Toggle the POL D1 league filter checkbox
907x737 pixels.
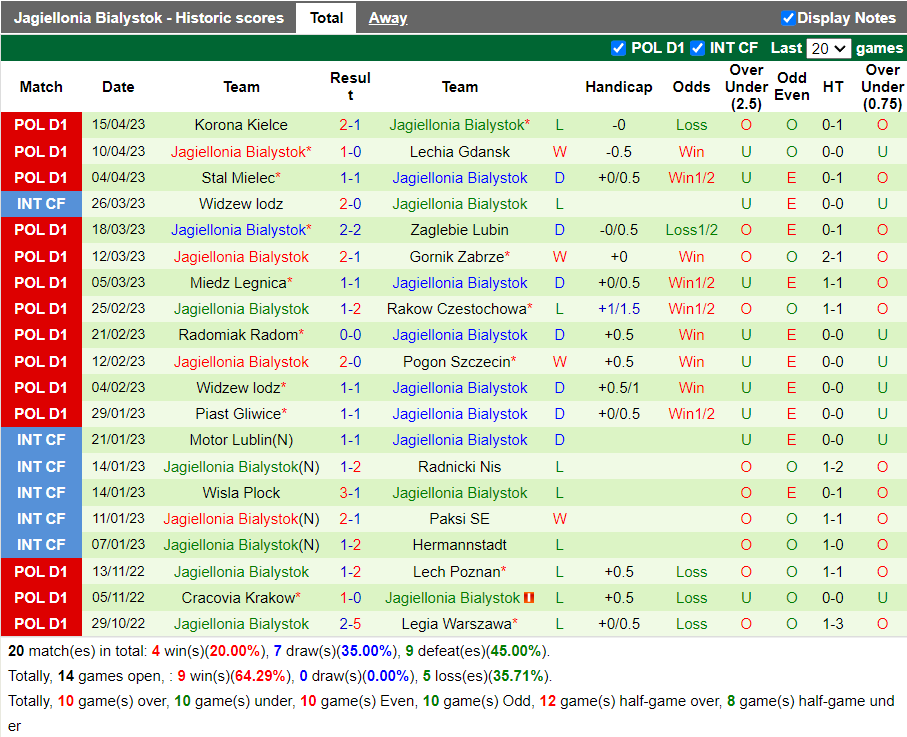[x=620, y=47]
